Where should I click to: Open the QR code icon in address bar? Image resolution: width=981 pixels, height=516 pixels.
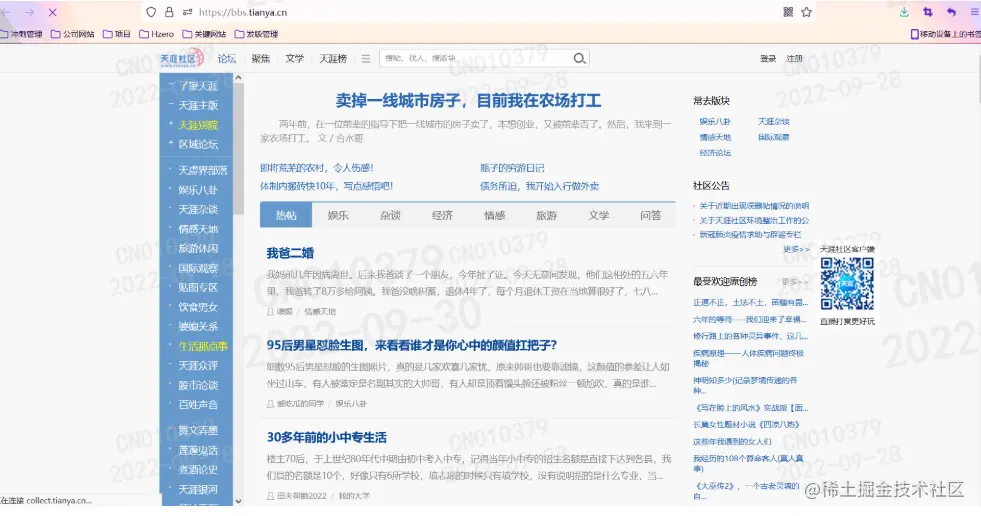(788, 12)
